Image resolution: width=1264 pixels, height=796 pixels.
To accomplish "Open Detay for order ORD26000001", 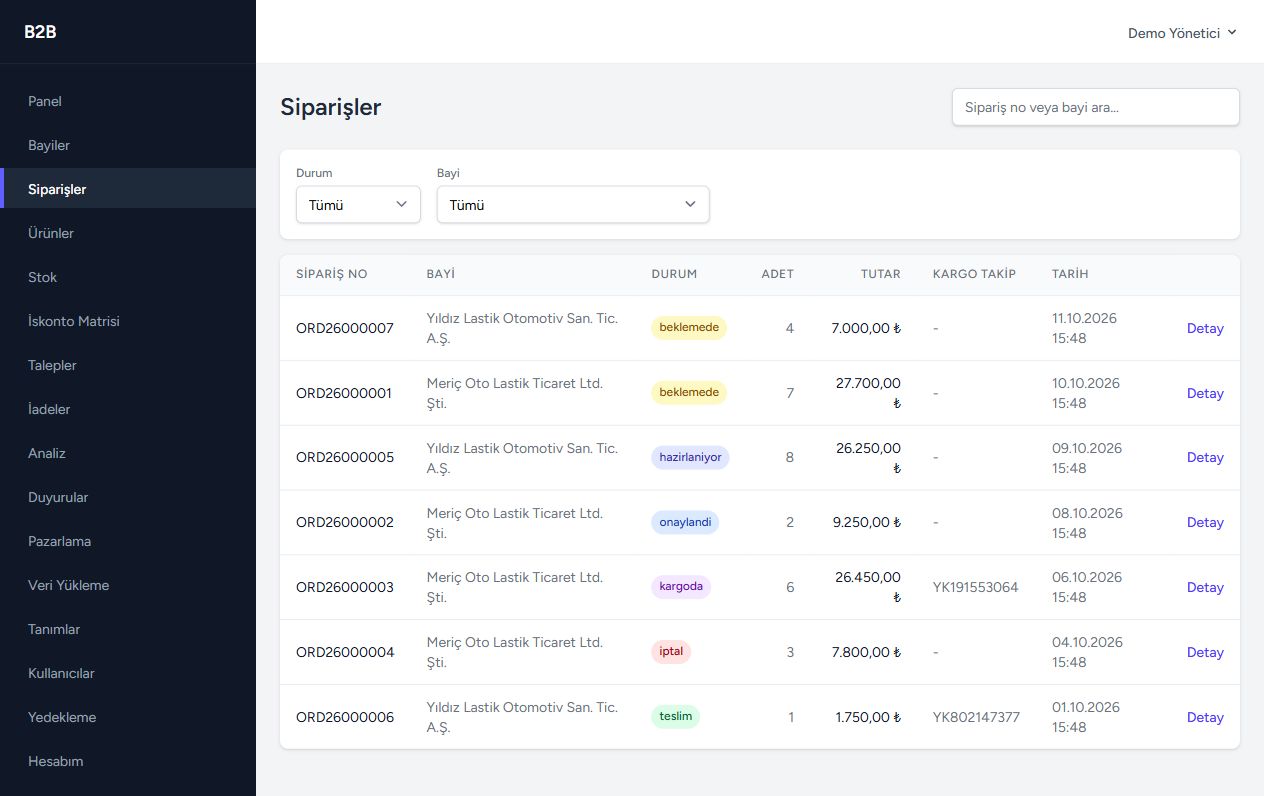I will pyautogui.click(x=1205, y=393).
